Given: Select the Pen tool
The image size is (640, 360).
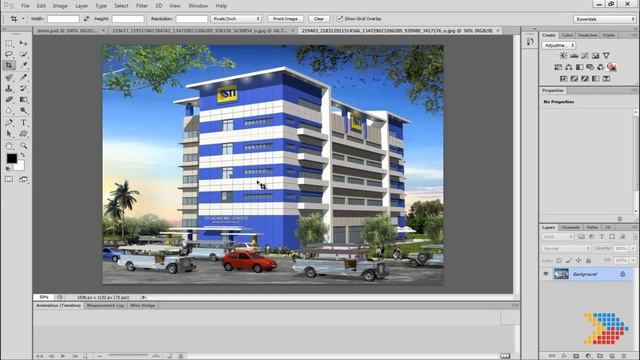Looking at the screenshot, I should [x=9, y=122].
